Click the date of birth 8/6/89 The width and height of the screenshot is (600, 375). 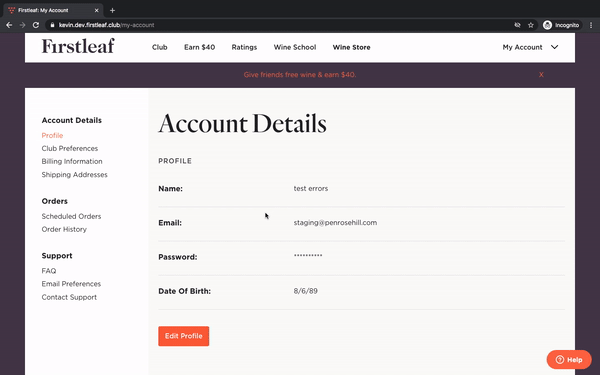coord(305,291)
